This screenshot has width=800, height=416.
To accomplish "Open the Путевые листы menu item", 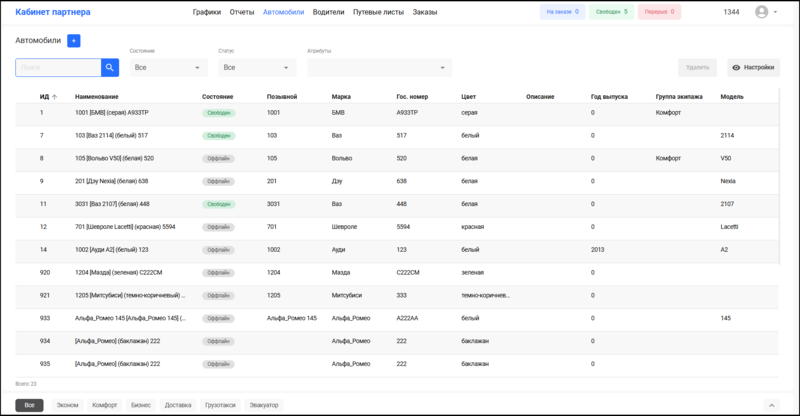I will click(379, 12).
